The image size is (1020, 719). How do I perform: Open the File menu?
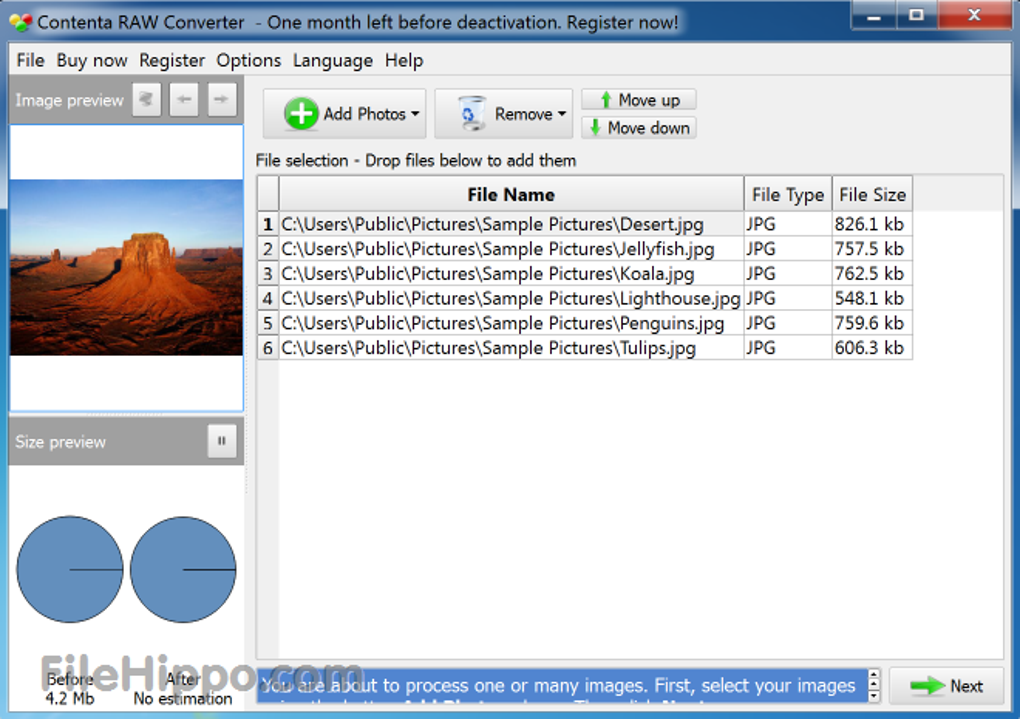[x=31, y=61]
